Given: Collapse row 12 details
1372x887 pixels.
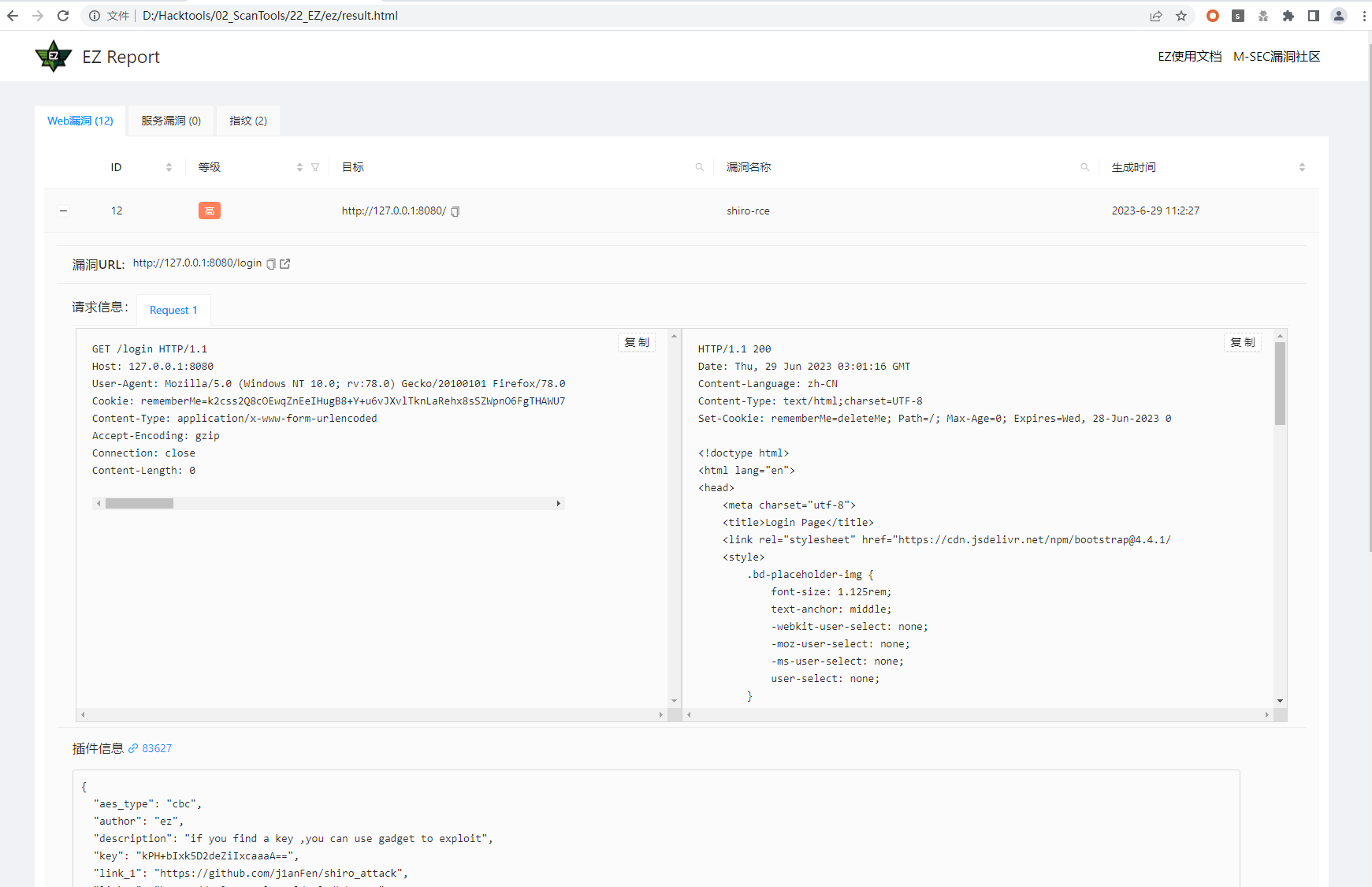Looking at the screenshot, I should coord(64,211).
